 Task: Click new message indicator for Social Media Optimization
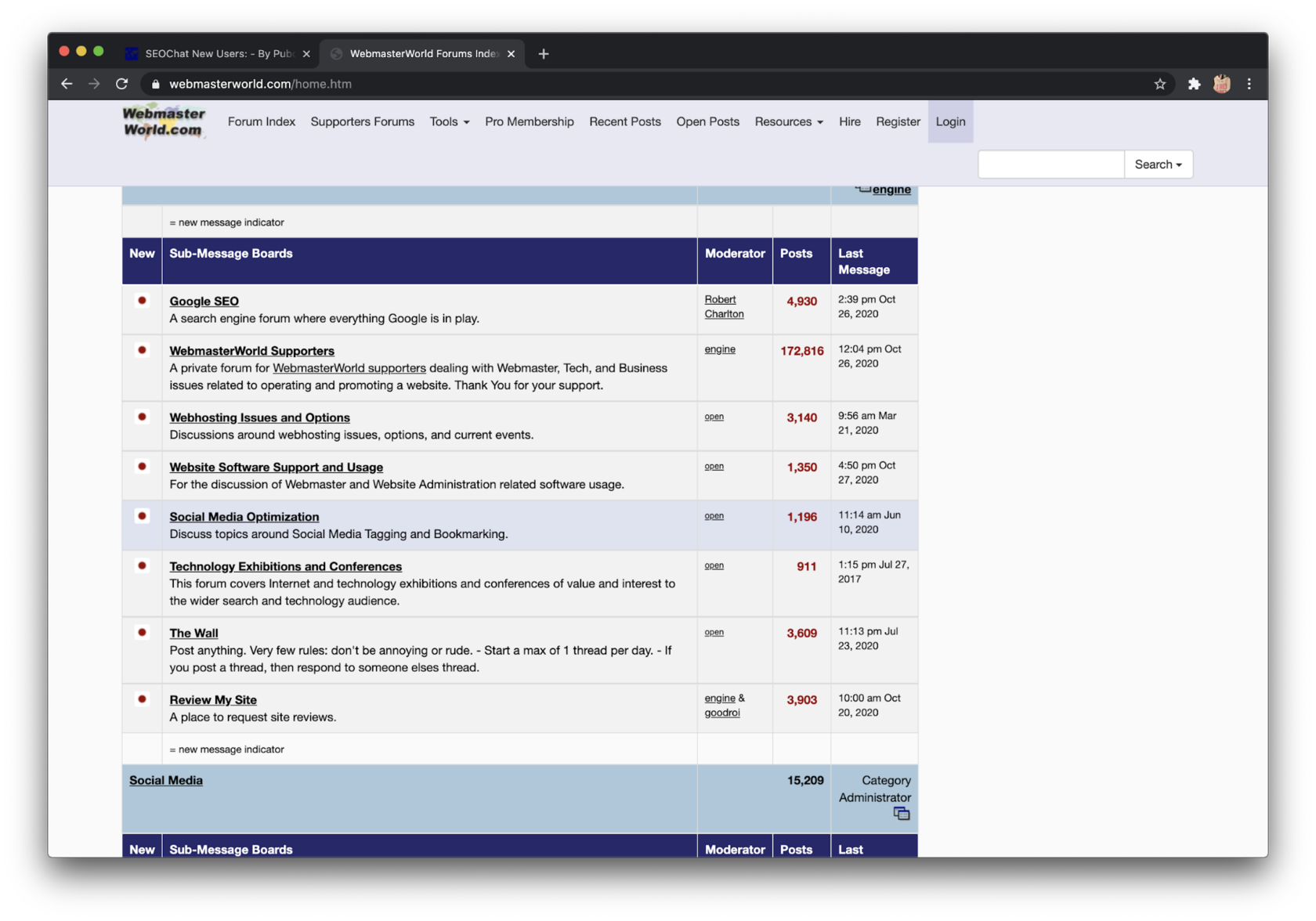(142, 515)
